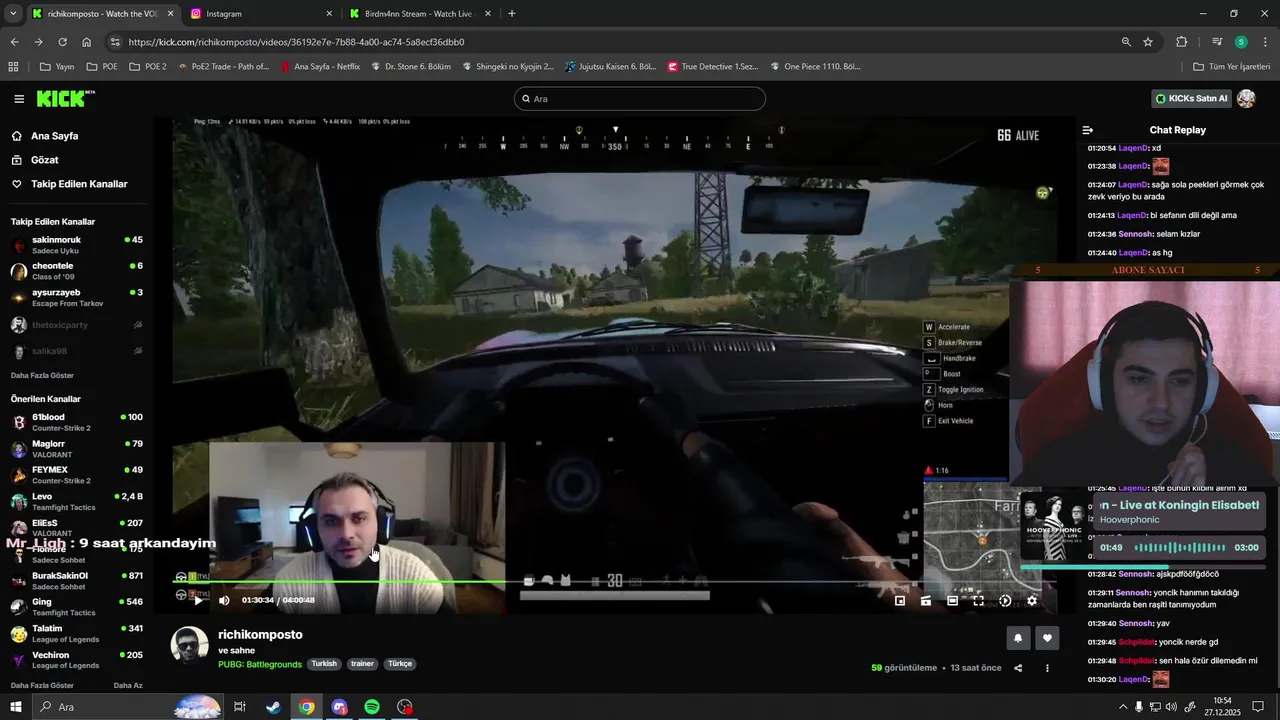Open a new browser tab
The image size is (1280, 720).
pyautogui.click(x=512, y=14)
